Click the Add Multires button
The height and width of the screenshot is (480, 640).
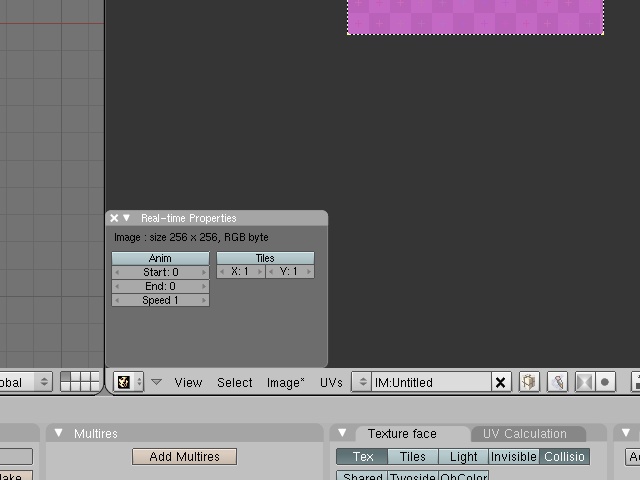pyautogui.click(x=184, y=456)
